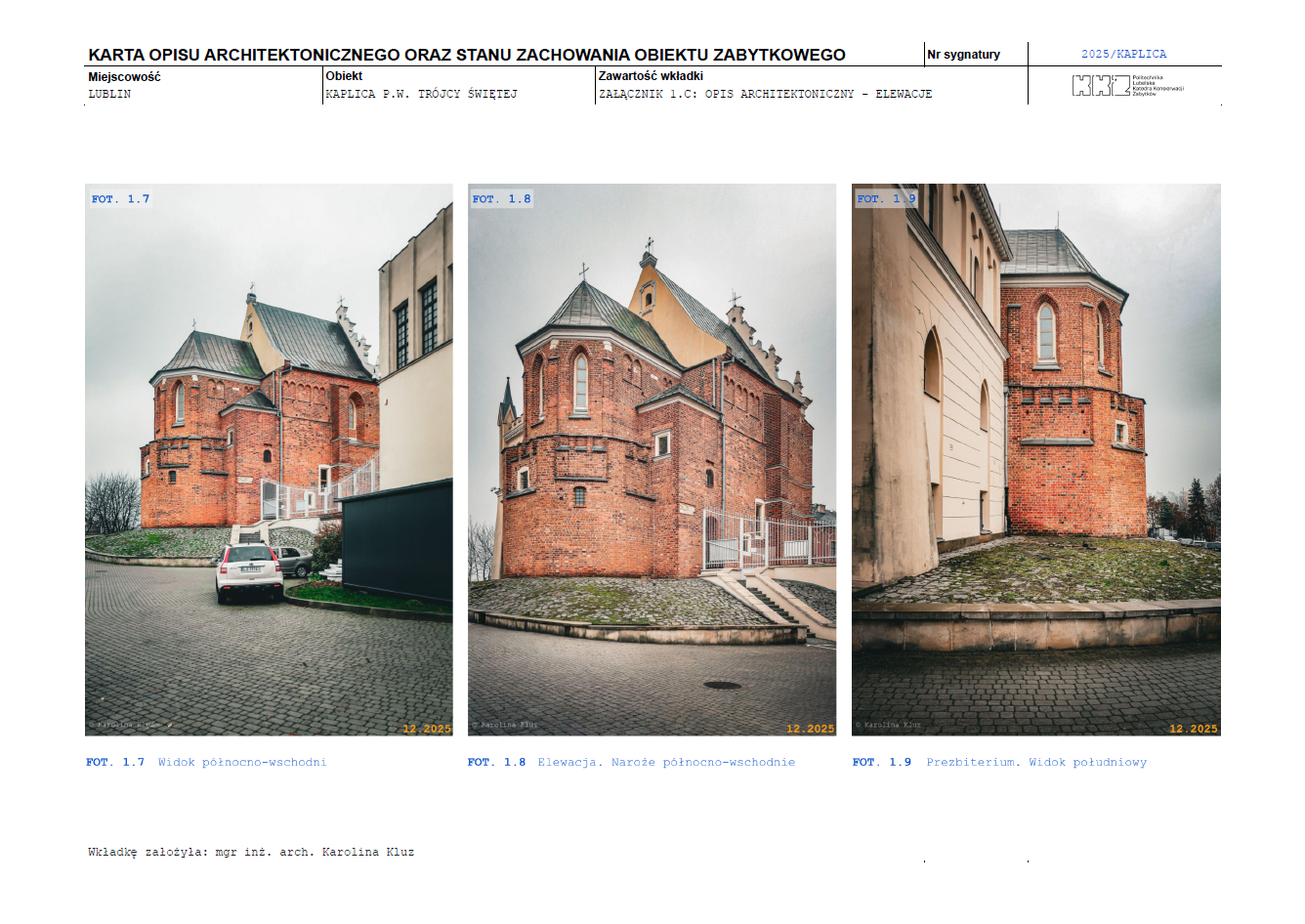Click the 'Zawartość wkładki' label
This screenshot has width=1305, height=924.
tap(651, 76)
